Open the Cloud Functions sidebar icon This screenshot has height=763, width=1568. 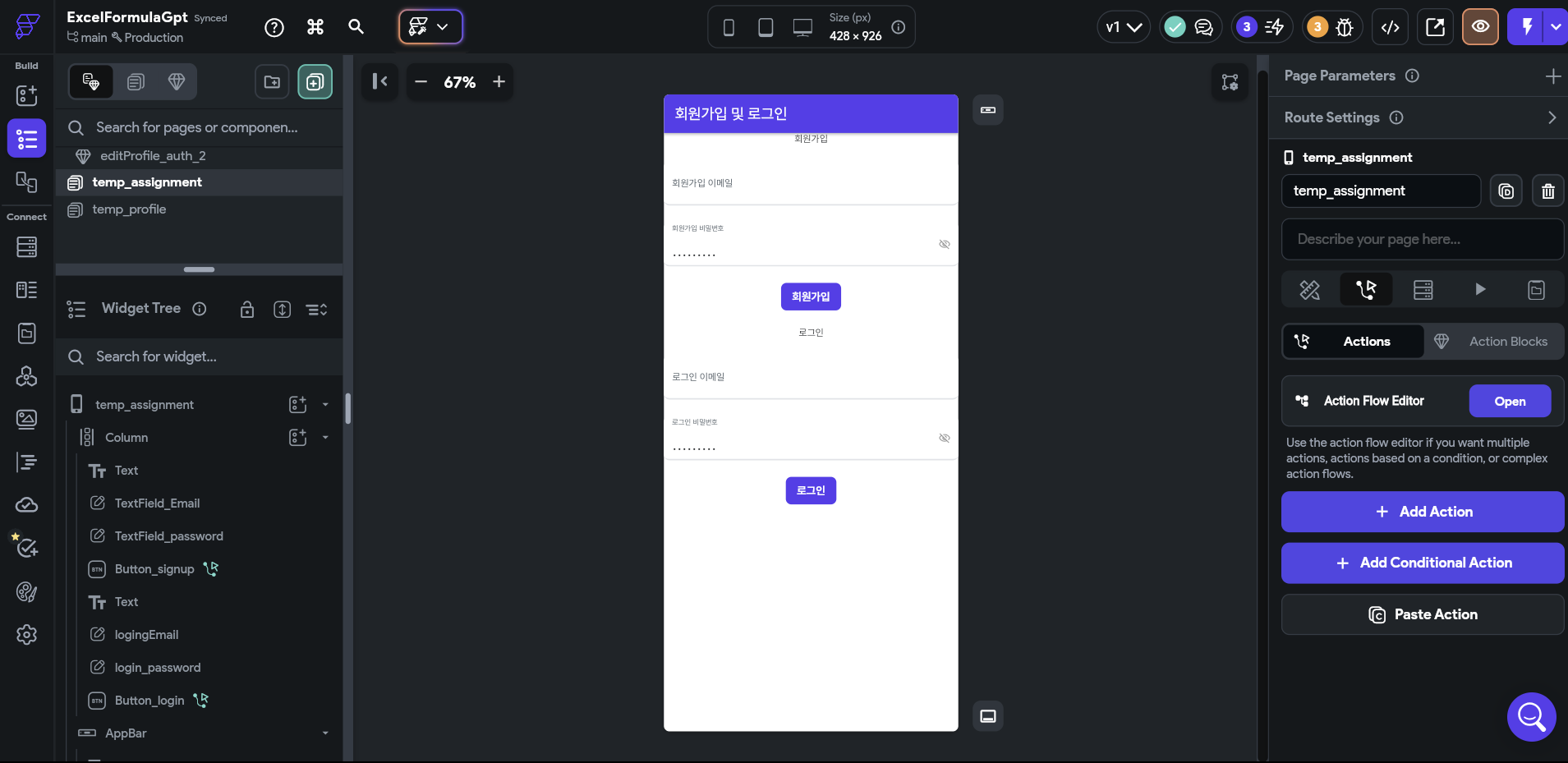pyautogui.click(x=27, y=505)
